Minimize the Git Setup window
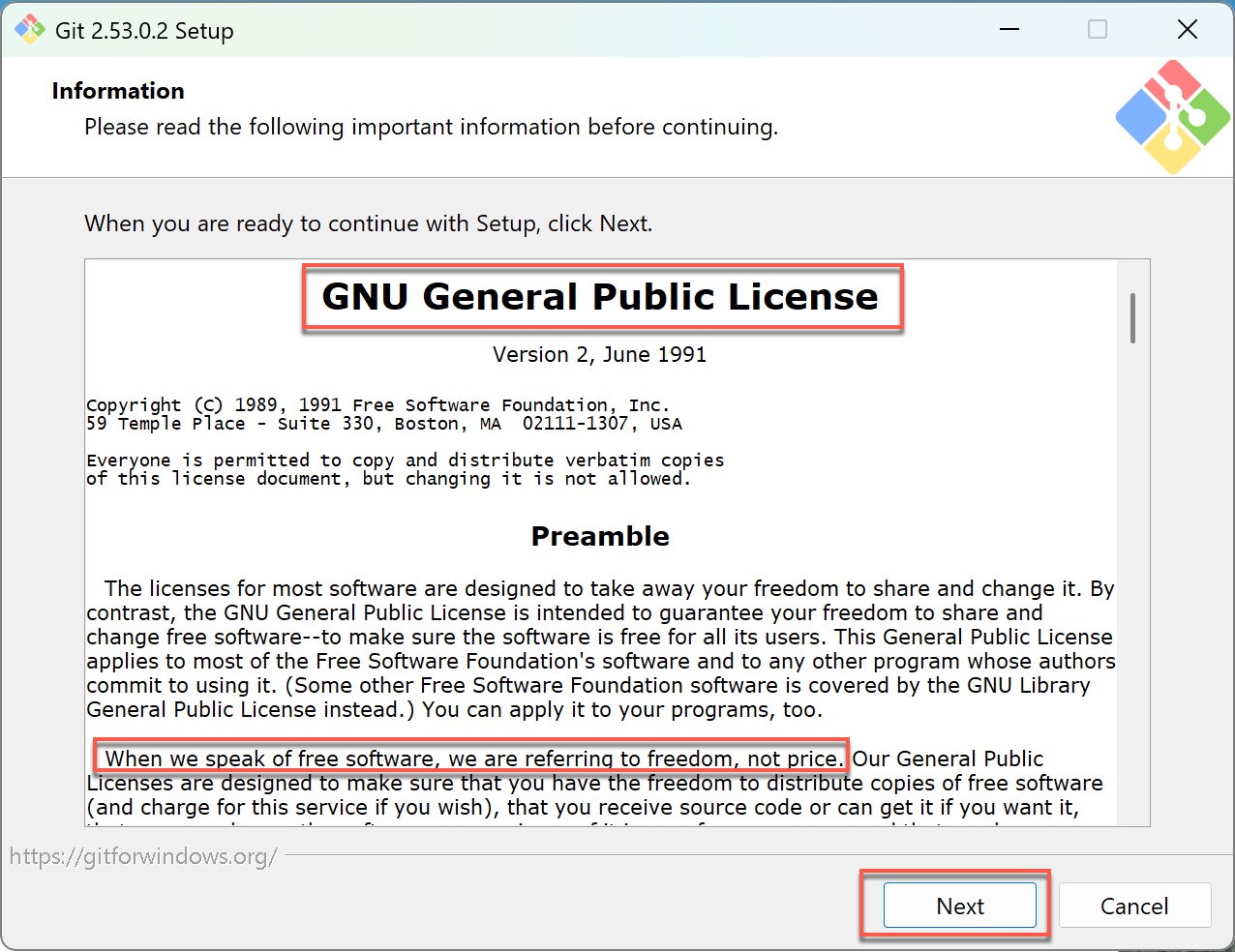 click(x=1009, y=30)
